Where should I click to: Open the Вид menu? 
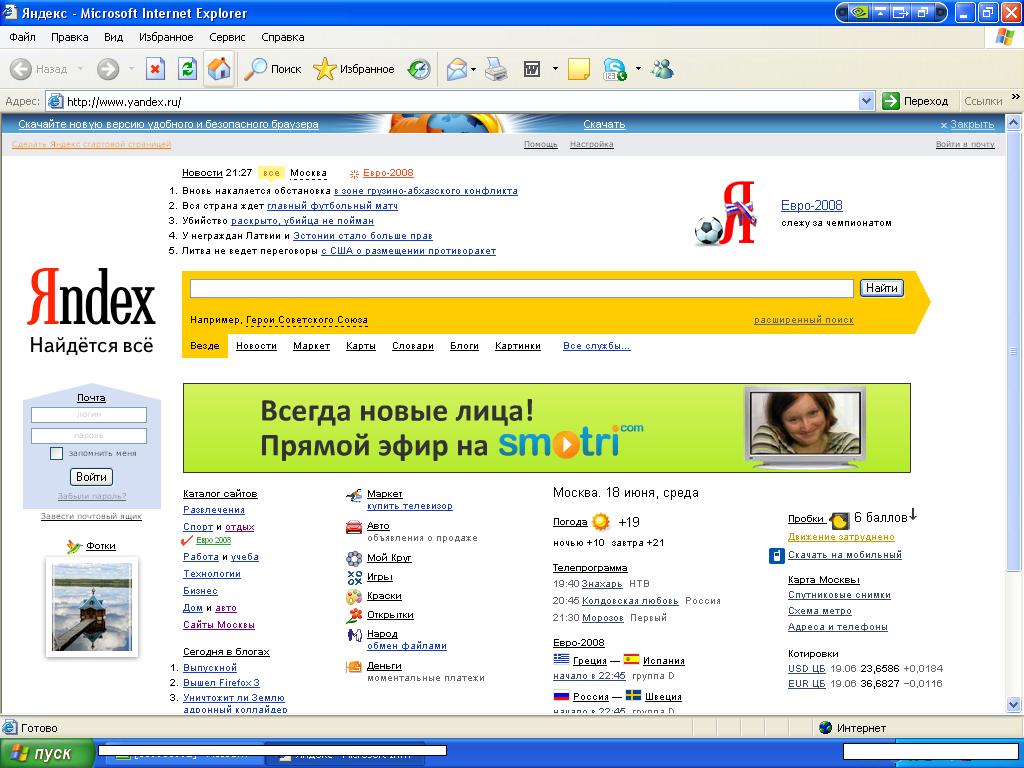(114, 37)
